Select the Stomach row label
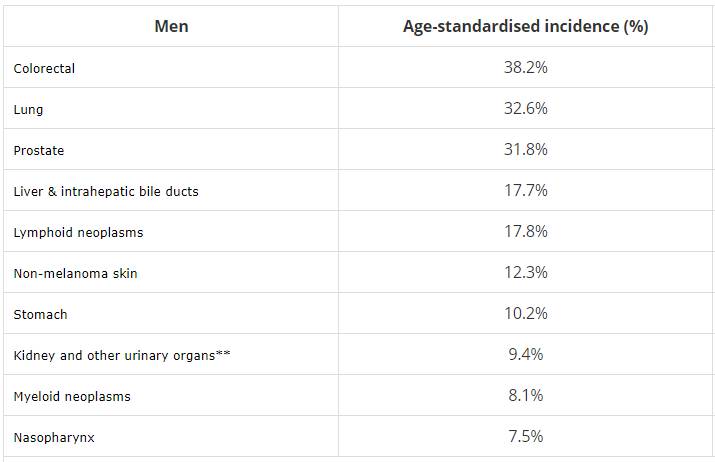Viewport: 715px width, 462px height. tap(41, 314)
